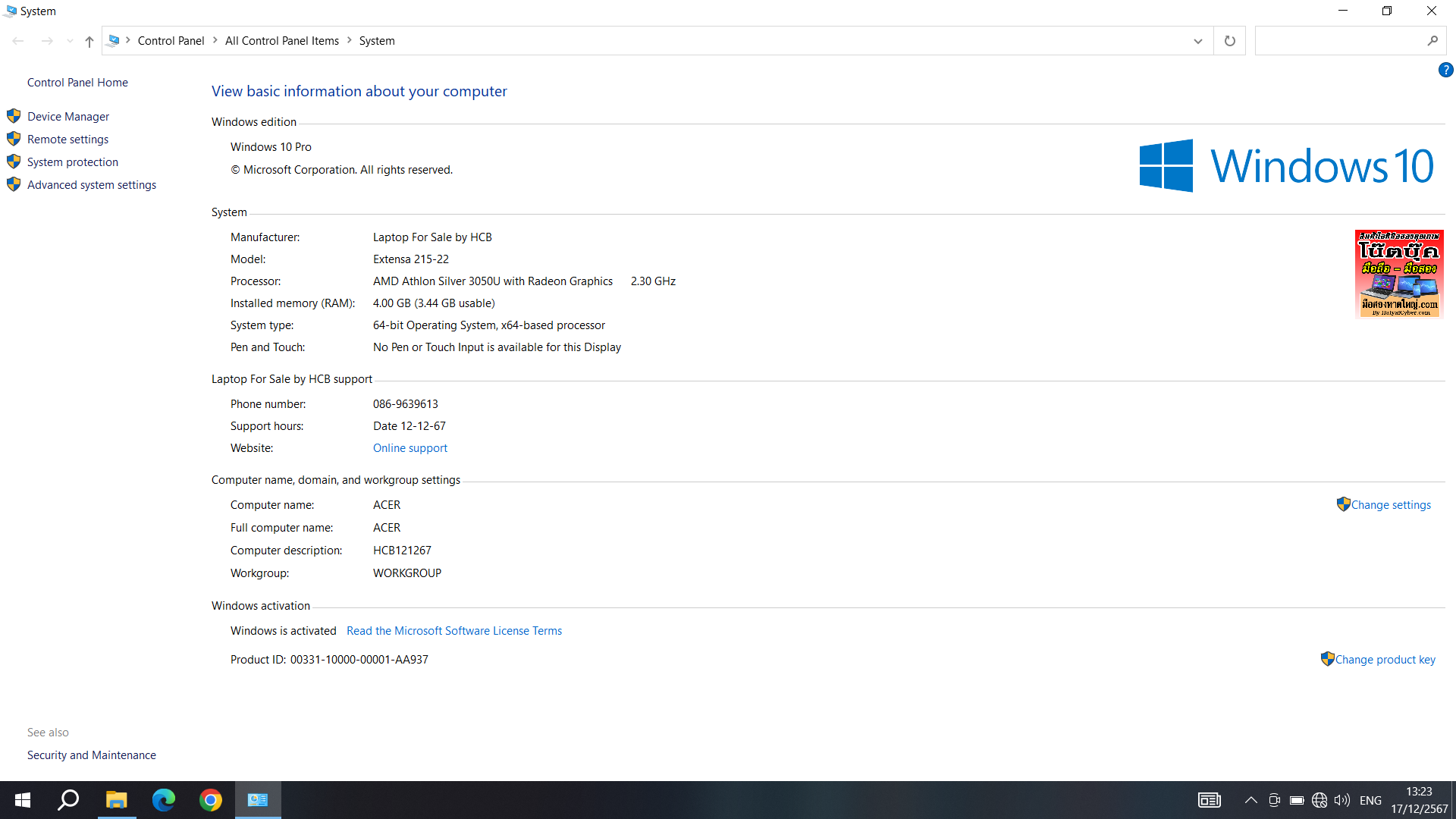The image size is (1456, 819).
Task: Open Security and Maintenance
Action: (x=92, y=755)
